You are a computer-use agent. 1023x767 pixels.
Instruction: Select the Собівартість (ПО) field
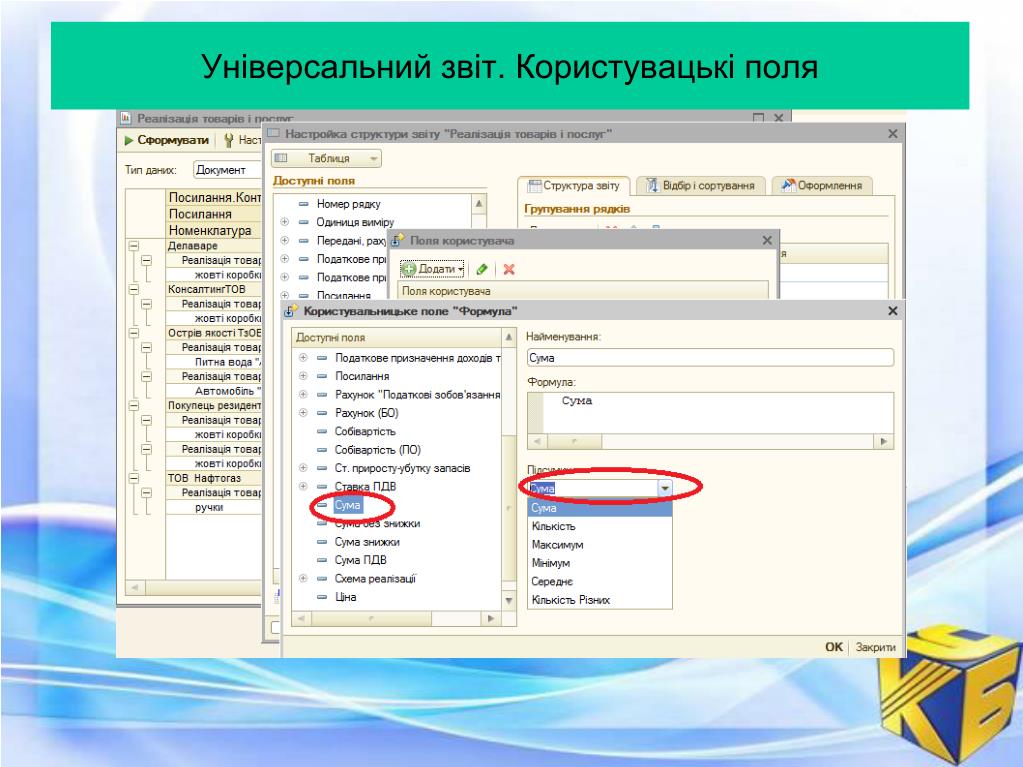pos(378,450)
